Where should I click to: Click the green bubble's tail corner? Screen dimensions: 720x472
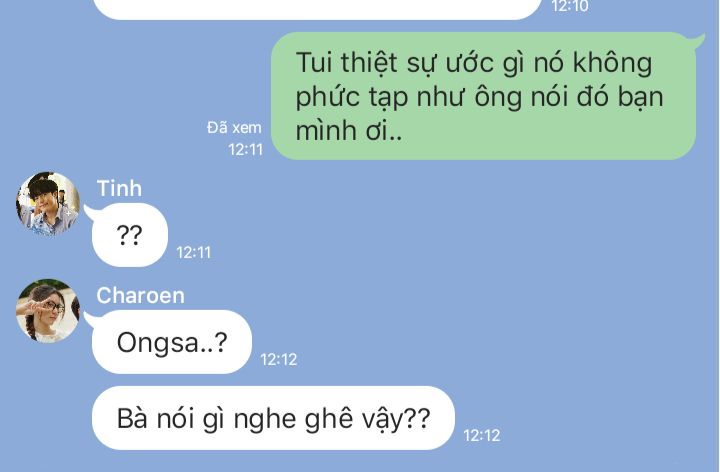(698, 41)
